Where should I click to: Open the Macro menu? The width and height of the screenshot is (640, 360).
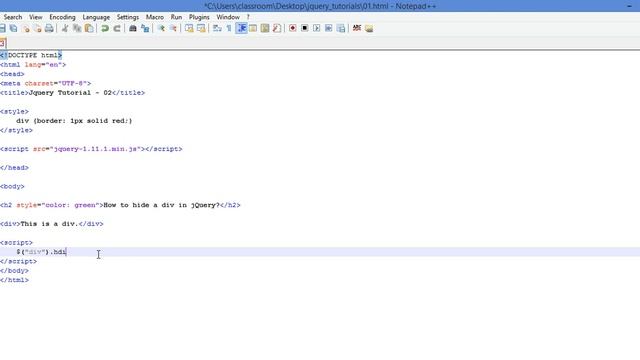[155, 17]
